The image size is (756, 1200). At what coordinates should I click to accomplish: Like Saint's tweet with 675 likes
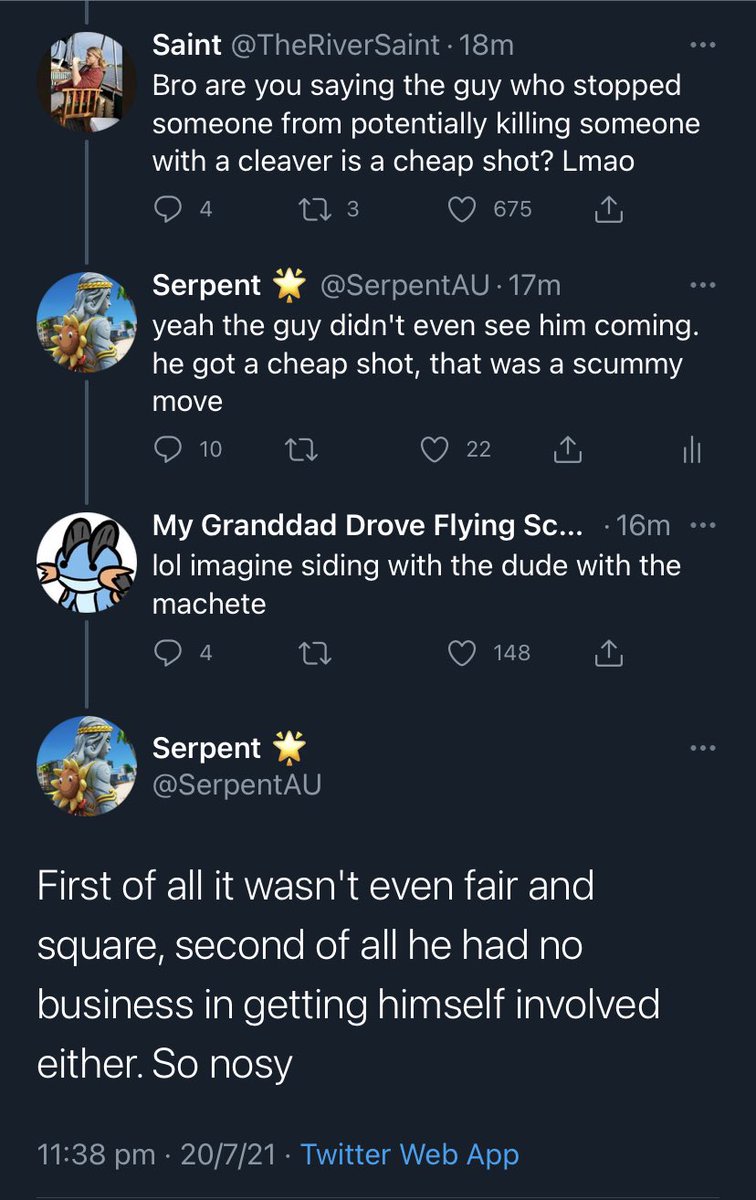(462, 209)
